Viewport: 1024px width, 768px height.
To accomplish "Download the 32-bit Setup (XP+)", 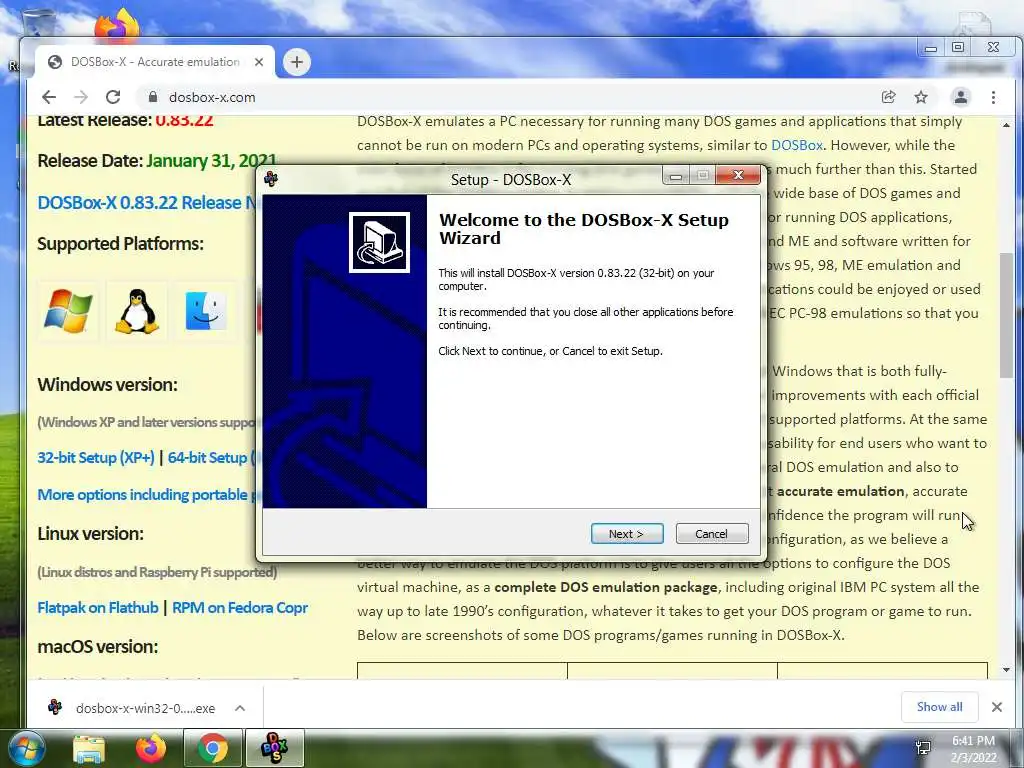I will pos(96,457).
